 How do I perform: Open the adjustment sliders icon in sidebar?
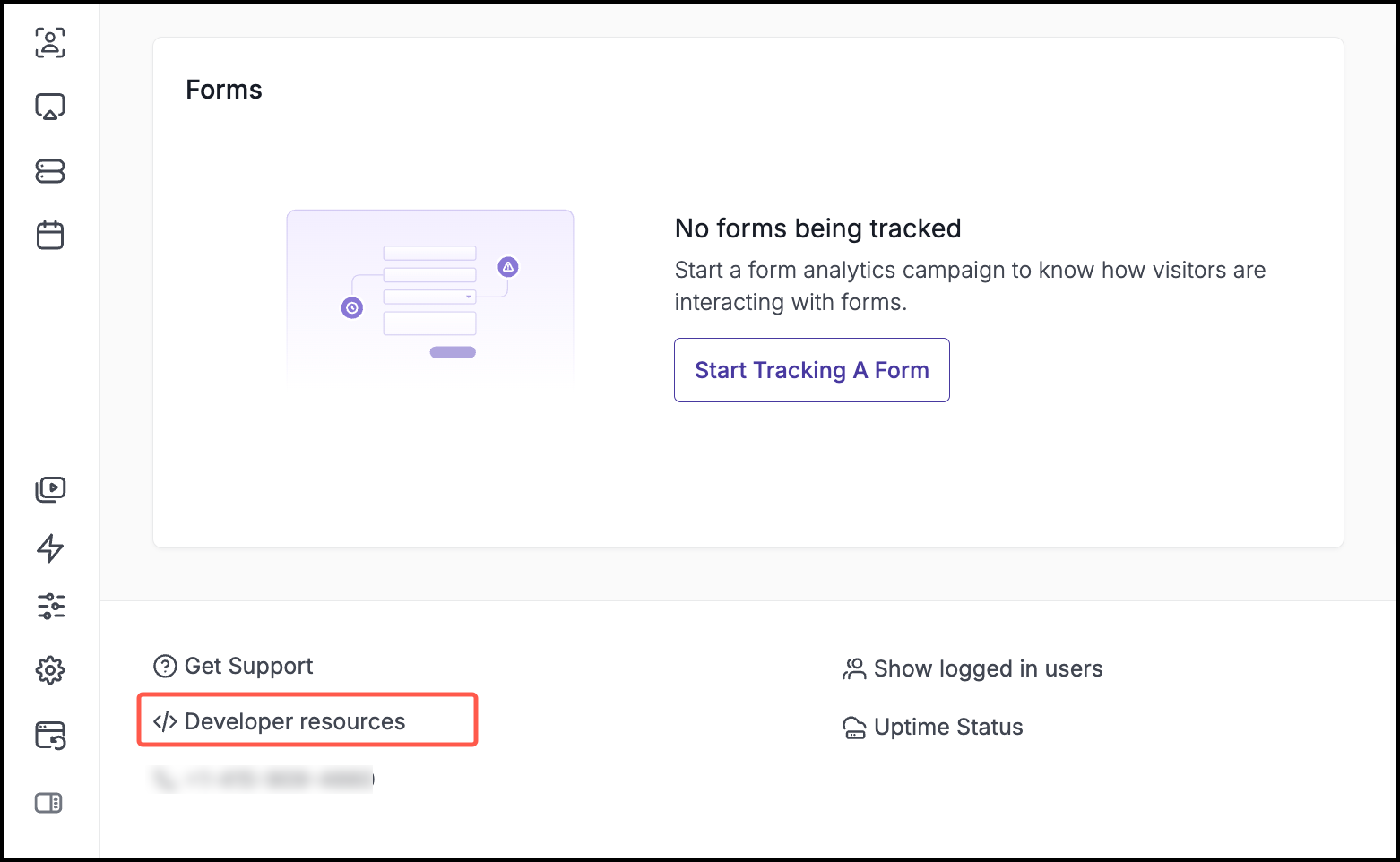(50, 607)
